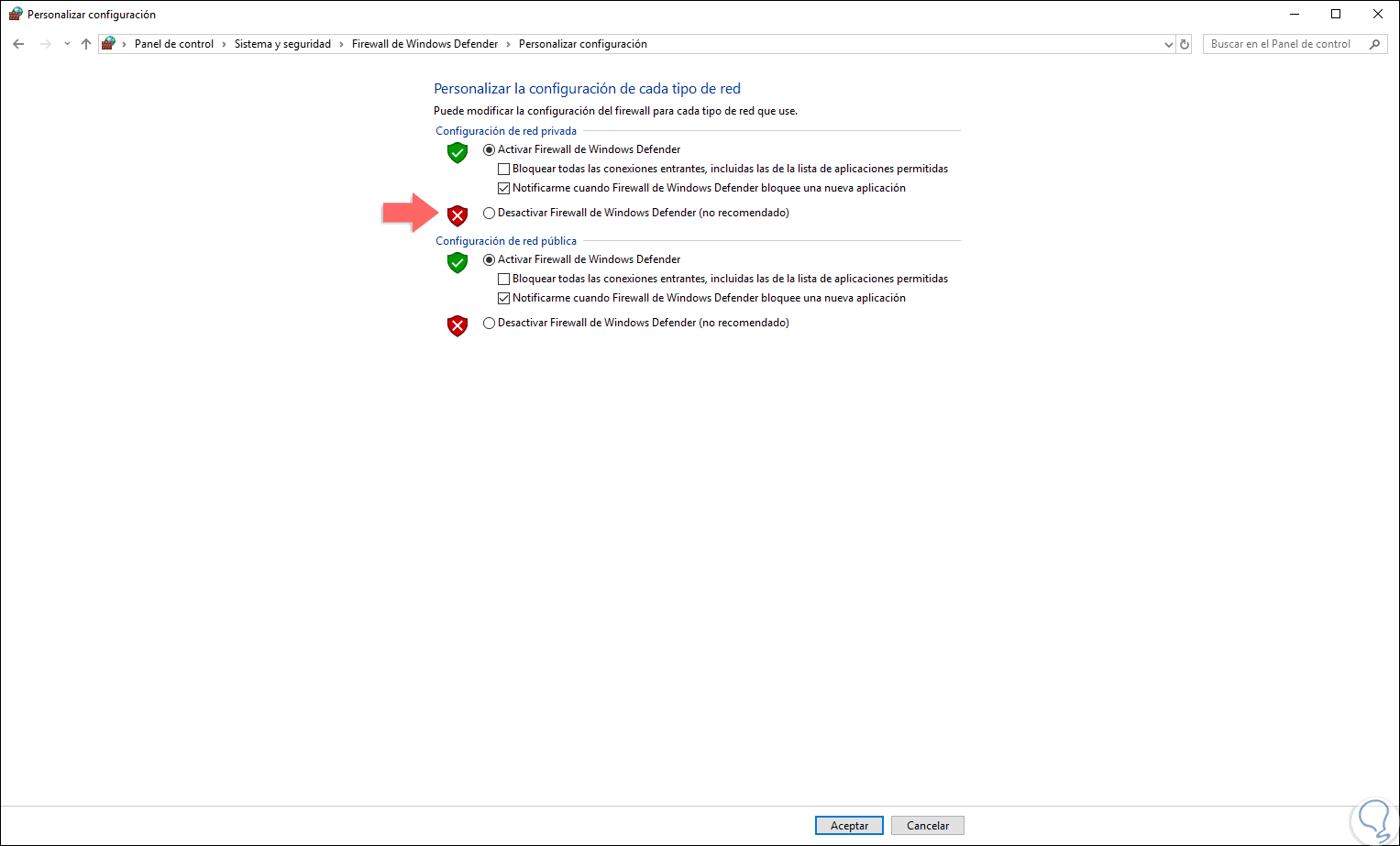
Task: Confirm changes with the Aceptar button
Action: 849,825
